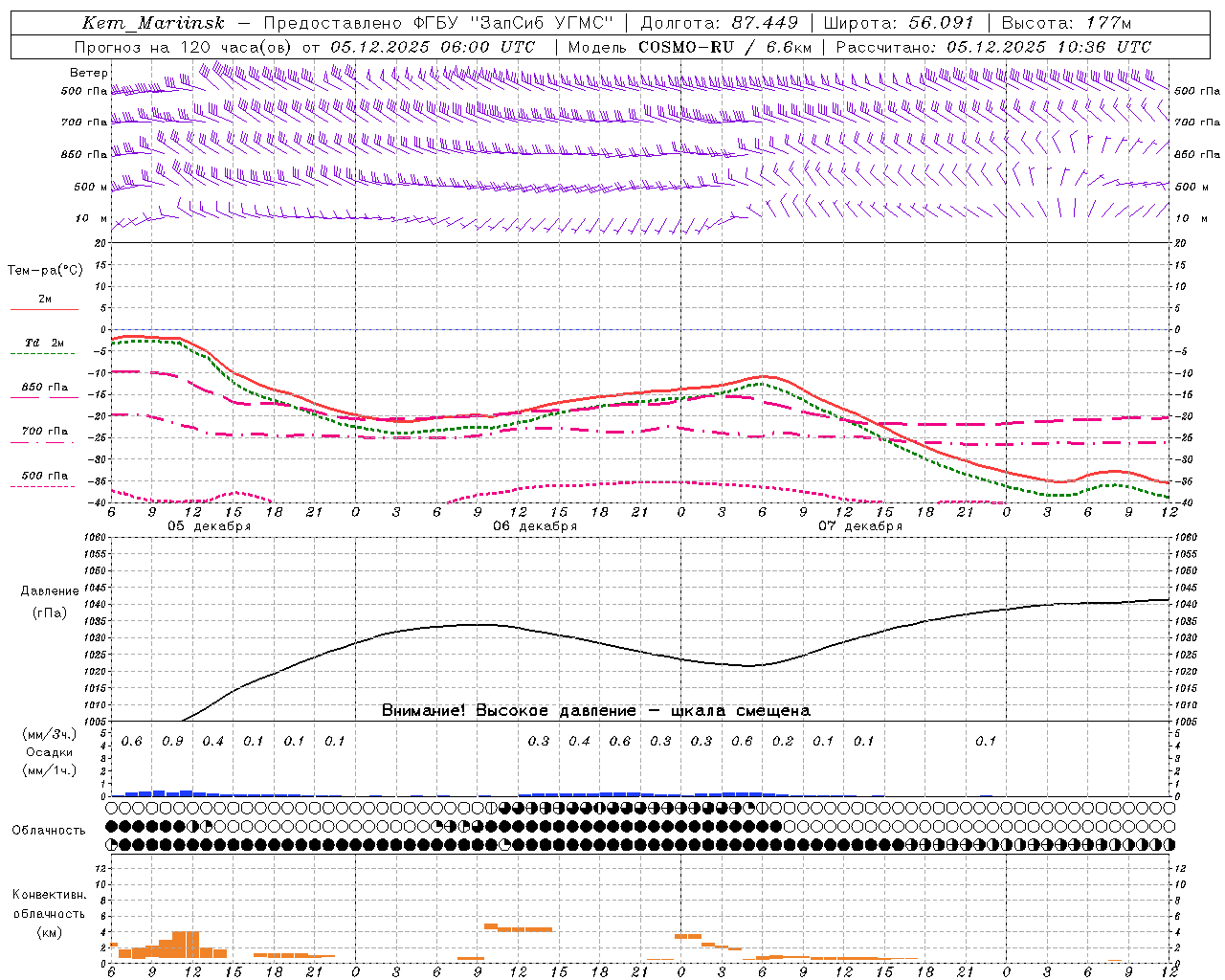
Task: Click the calculated time '10:36 UTC'
Action: (1095, 47)
